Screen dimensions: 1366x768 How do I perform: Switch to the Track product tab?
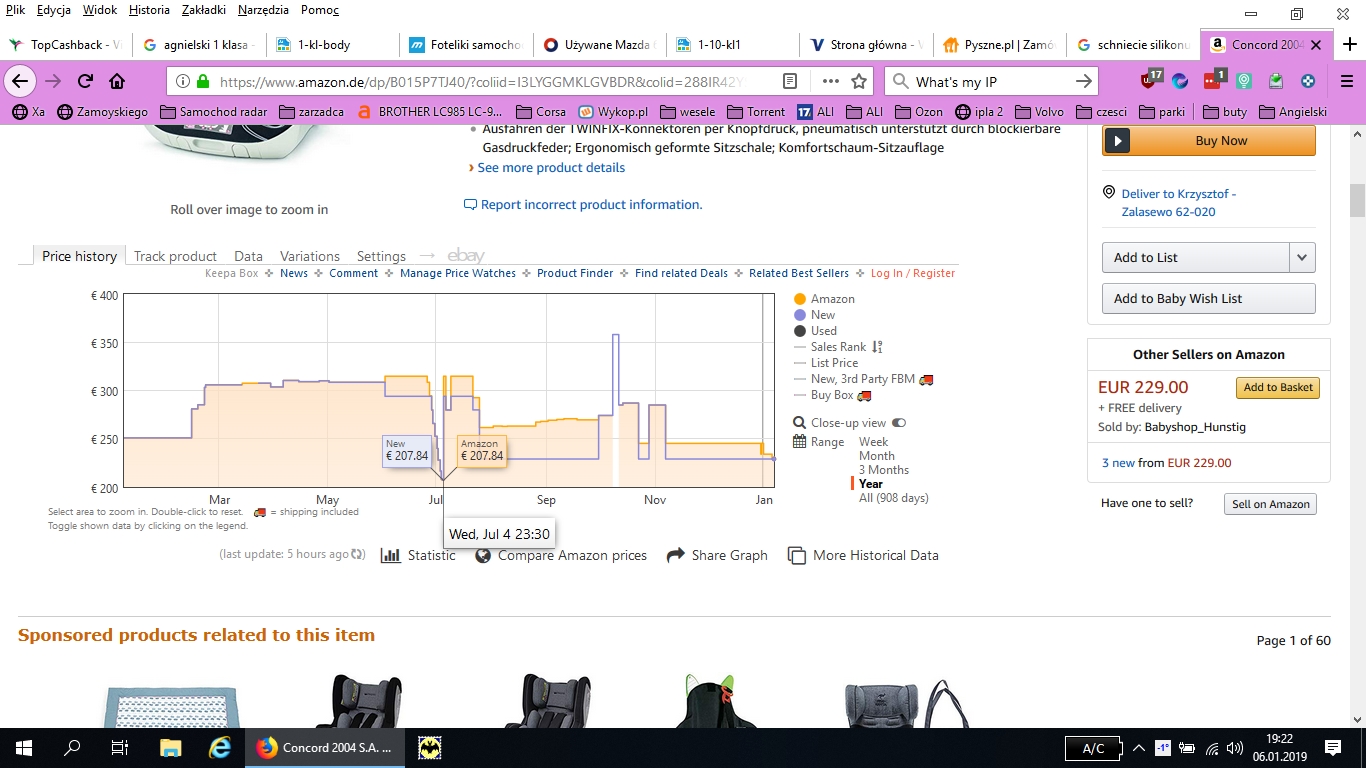pos(175,256)
